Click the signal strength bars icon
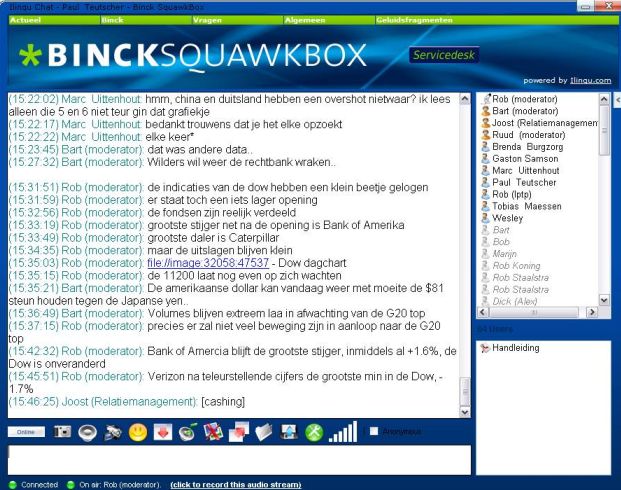 point(343,432)
